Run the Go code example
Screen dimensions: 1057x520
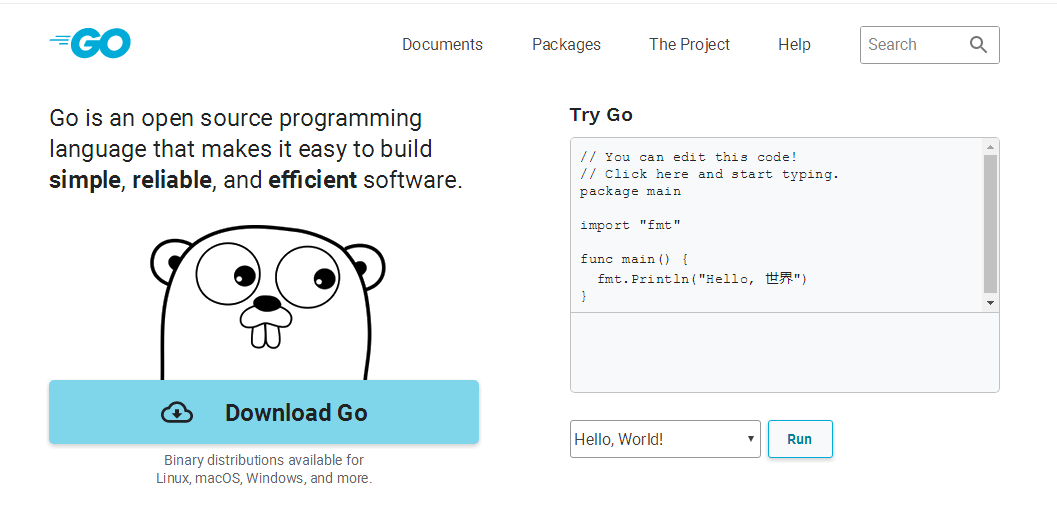pyautogui.click(x=799, y=439)
